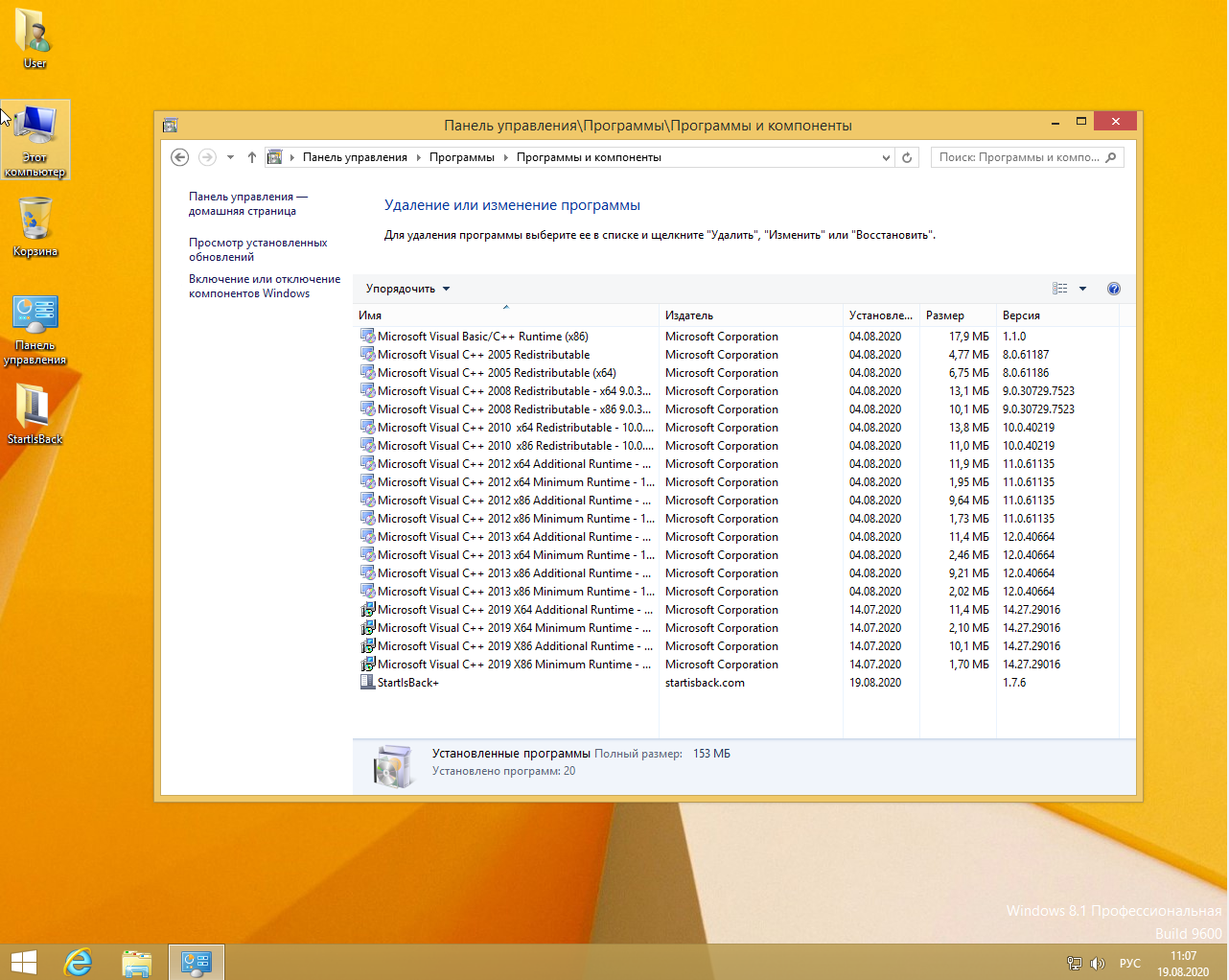Open recent locations dropdown arrow

click(x=230, y=157)
